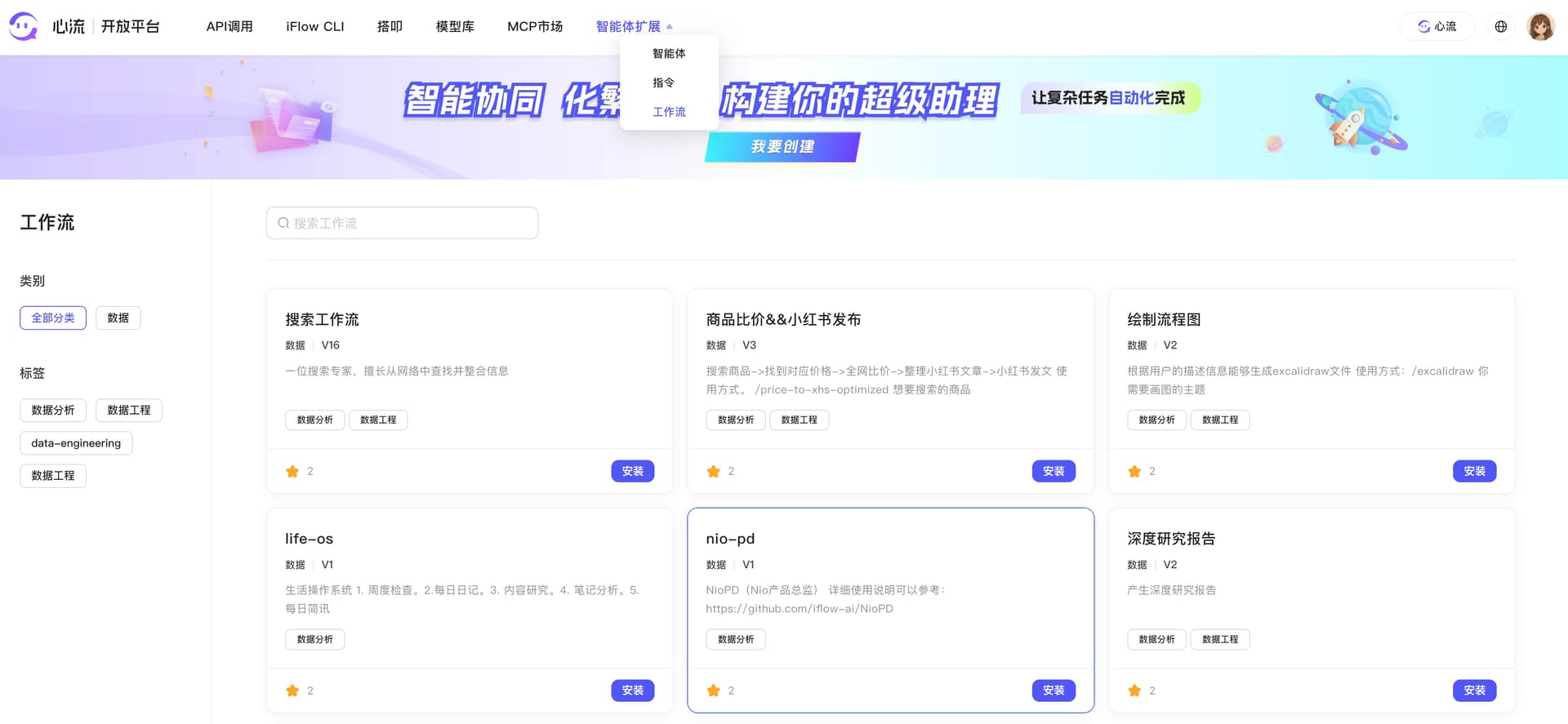This screenshot has height=724, width=1568.
Task: Install the 搜索工作流 workflow
Action: pyautogui.click(x=632, y=471)
